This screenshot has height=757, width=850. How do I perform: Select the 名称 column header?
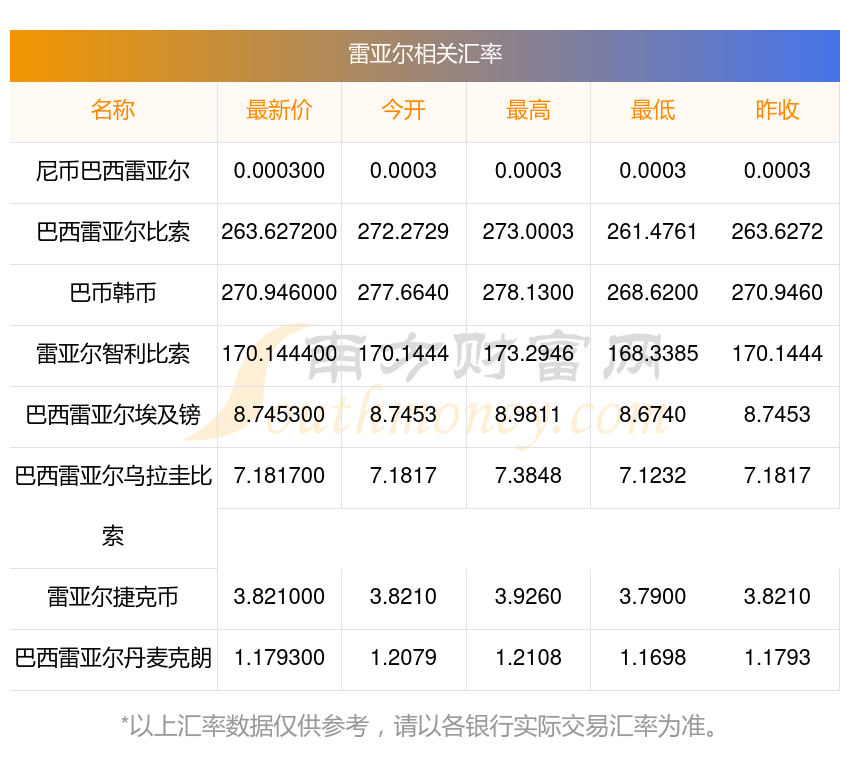113,110
